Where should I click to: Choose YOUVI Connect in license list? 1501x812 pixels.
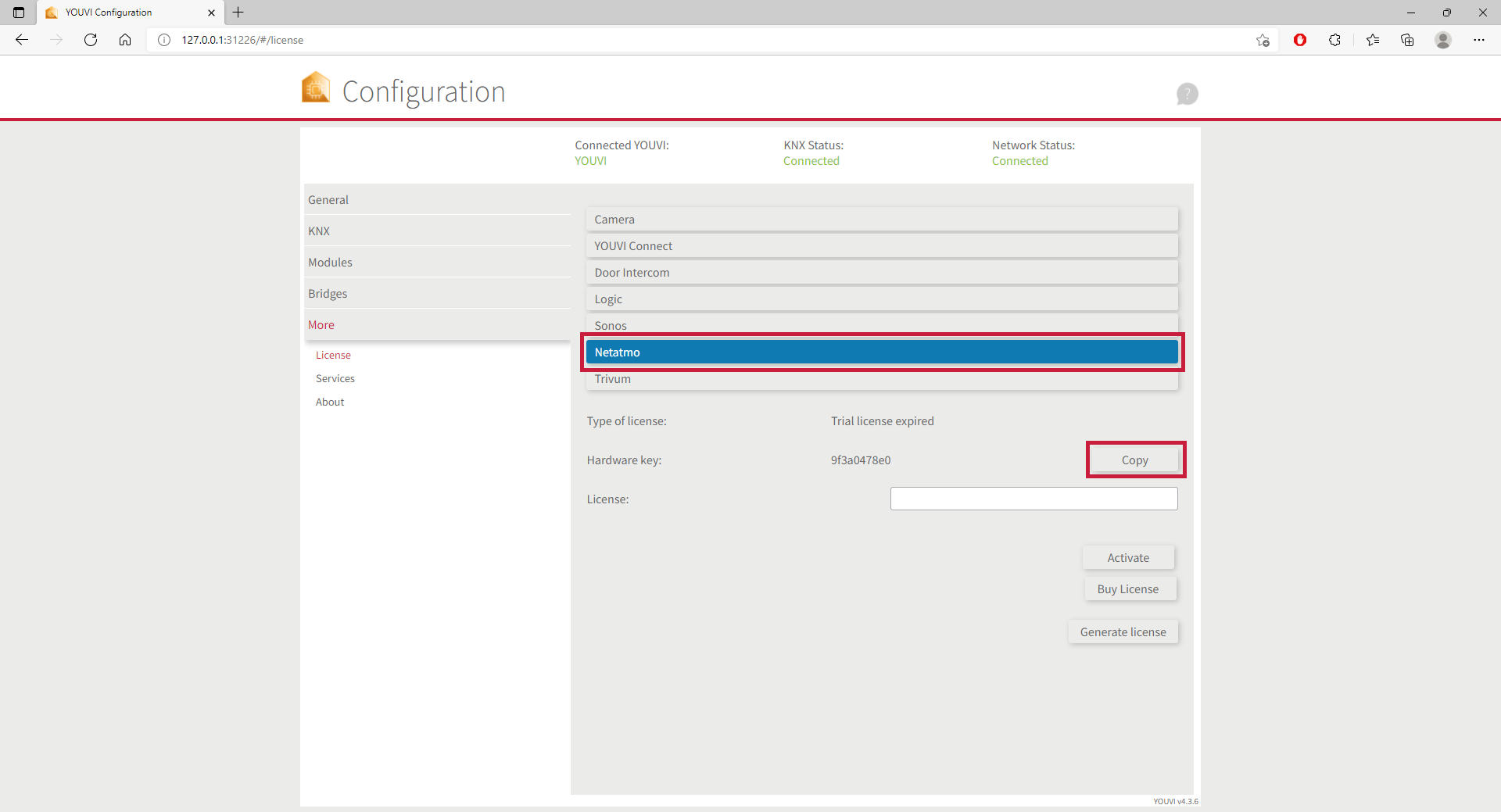click(882, 246)
